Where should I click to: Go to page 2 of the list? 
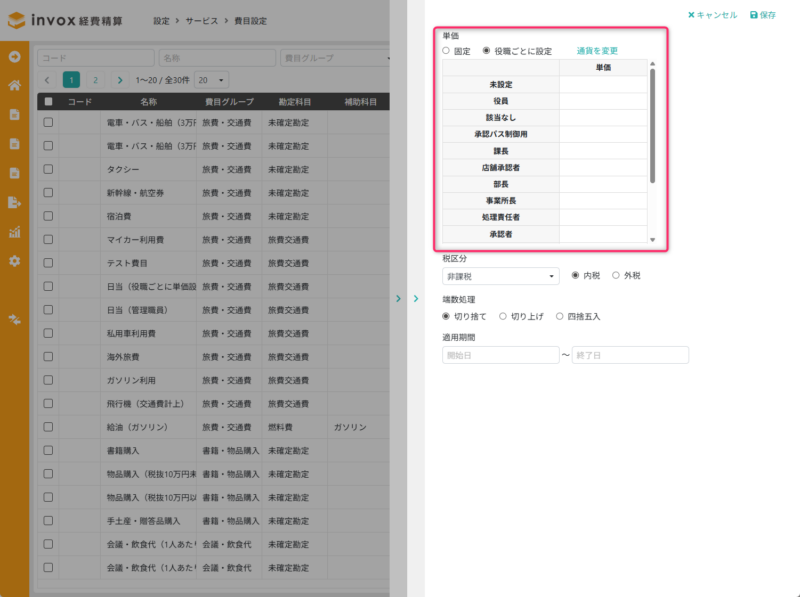tap(95, 79)
